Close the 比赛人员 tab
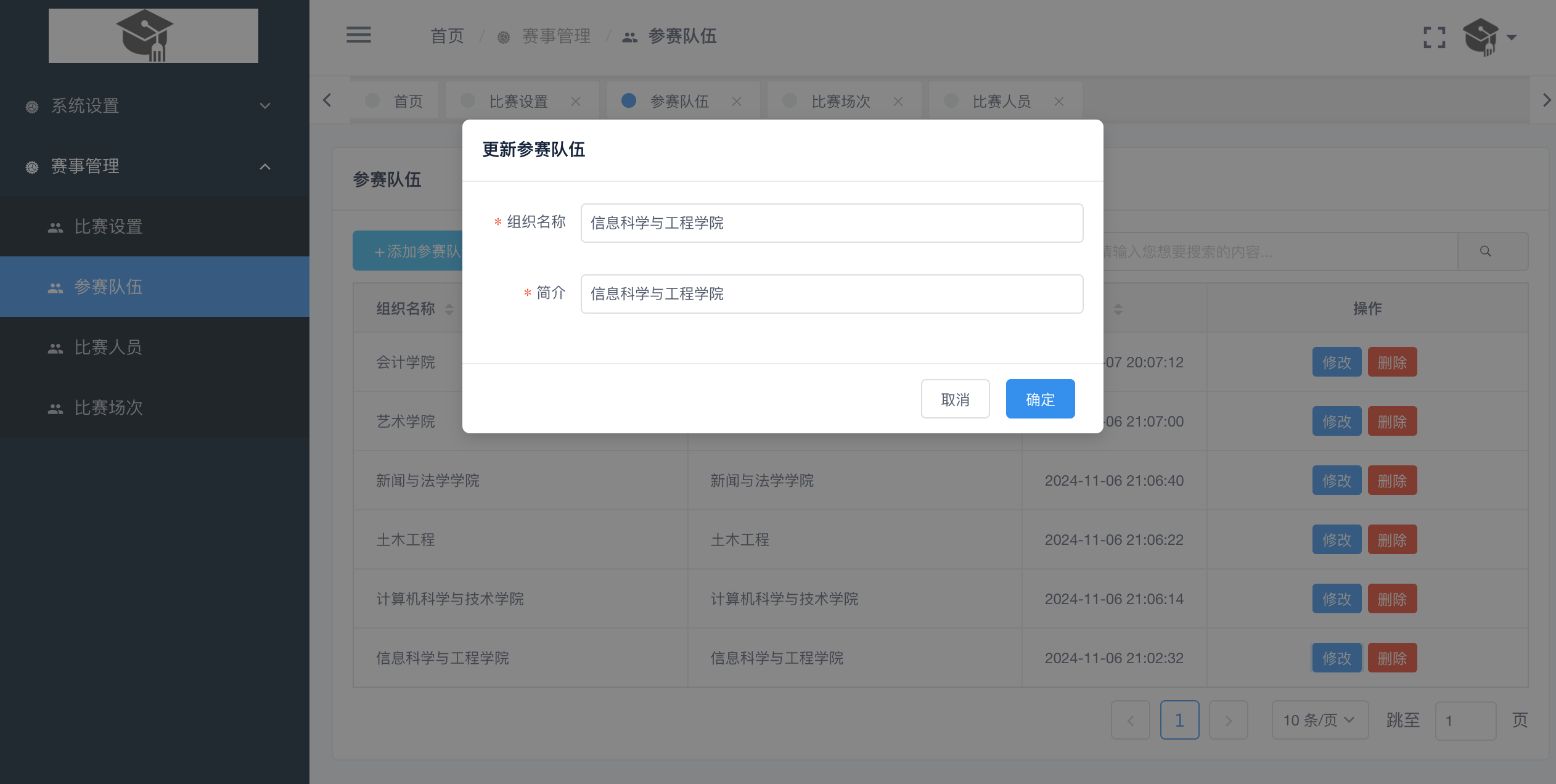1556x784 pixels. (1059, 101)
